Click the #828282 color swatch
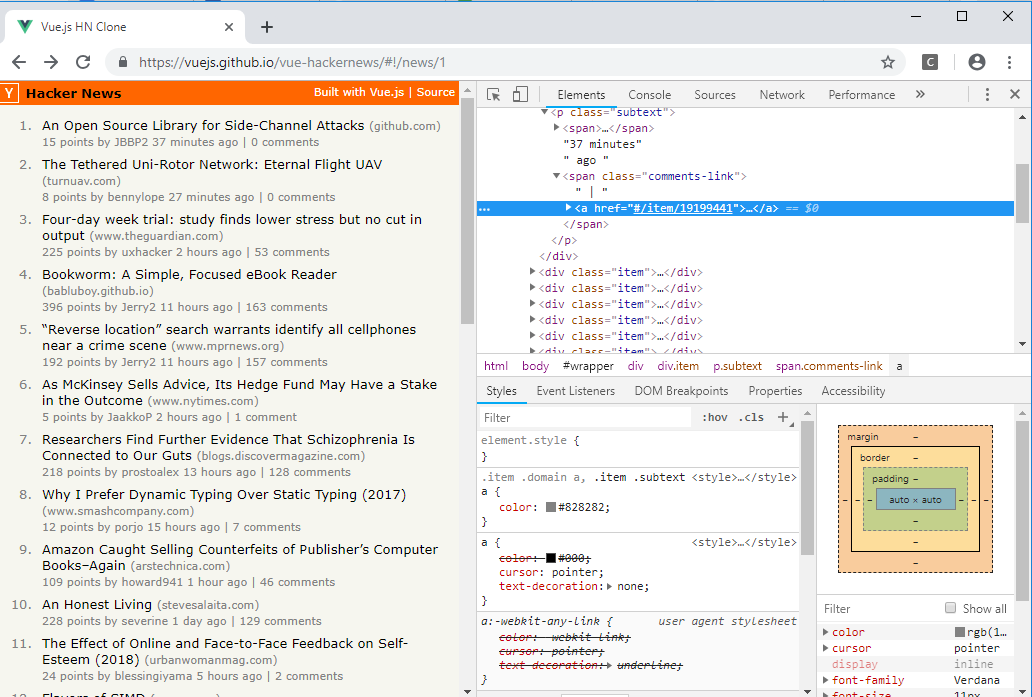The height and width of the screenshot is (697, 1032). [x=551, y=507]
